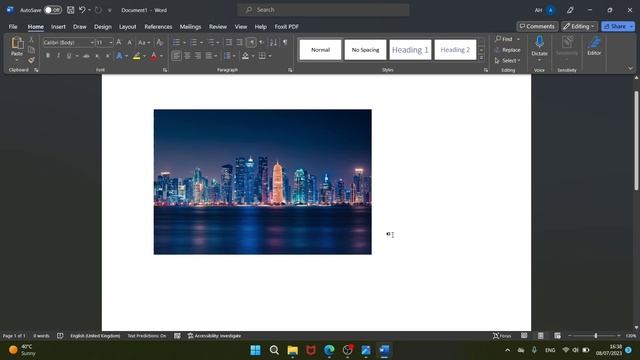
Task: Click the Sort A-Z icon
Action: (273, 42)
